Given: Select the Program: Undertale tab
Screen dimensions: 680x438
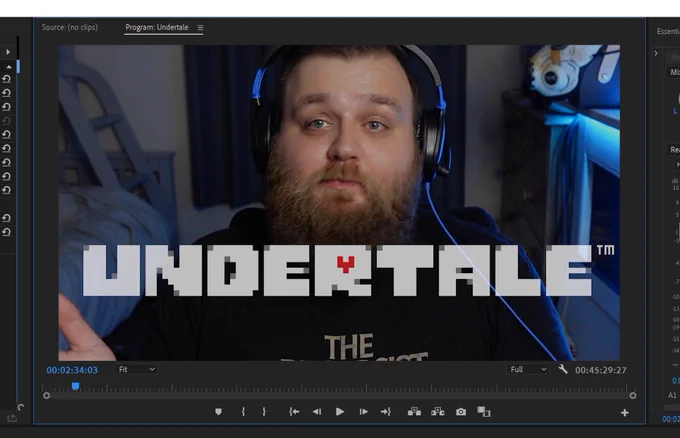Looking at the screenshot, I should point(157,27).
